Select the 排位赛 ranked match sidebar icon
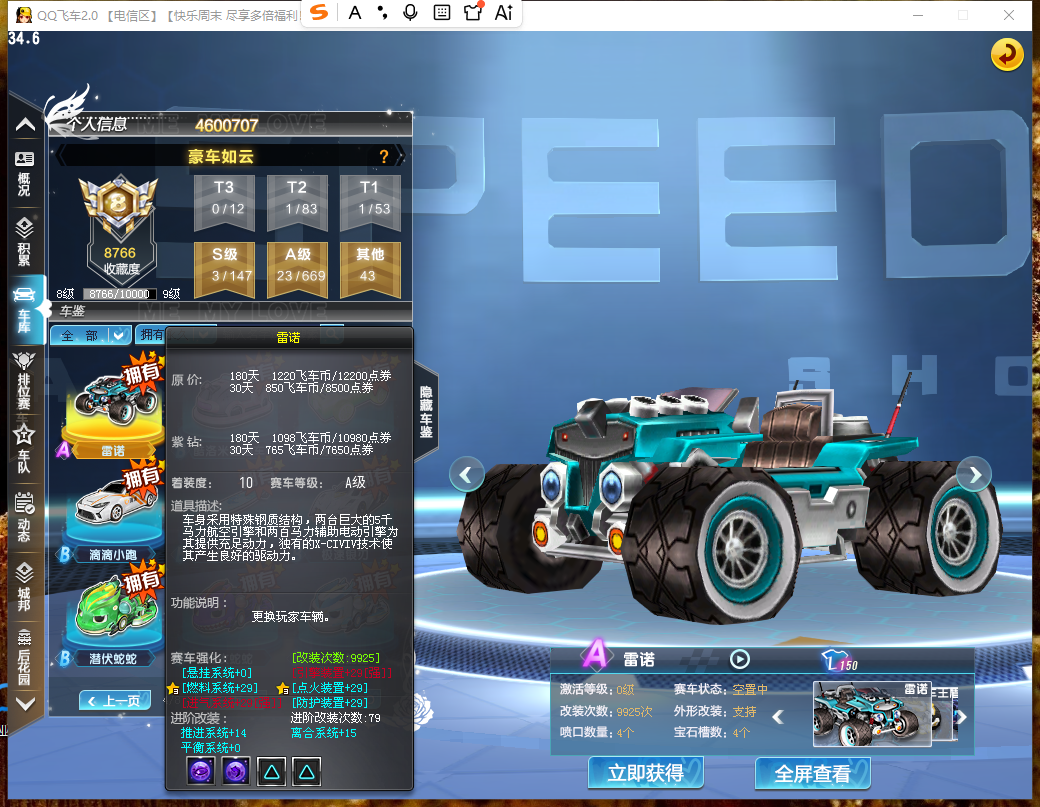This screenshot has height=807, width=1040. 24,381
